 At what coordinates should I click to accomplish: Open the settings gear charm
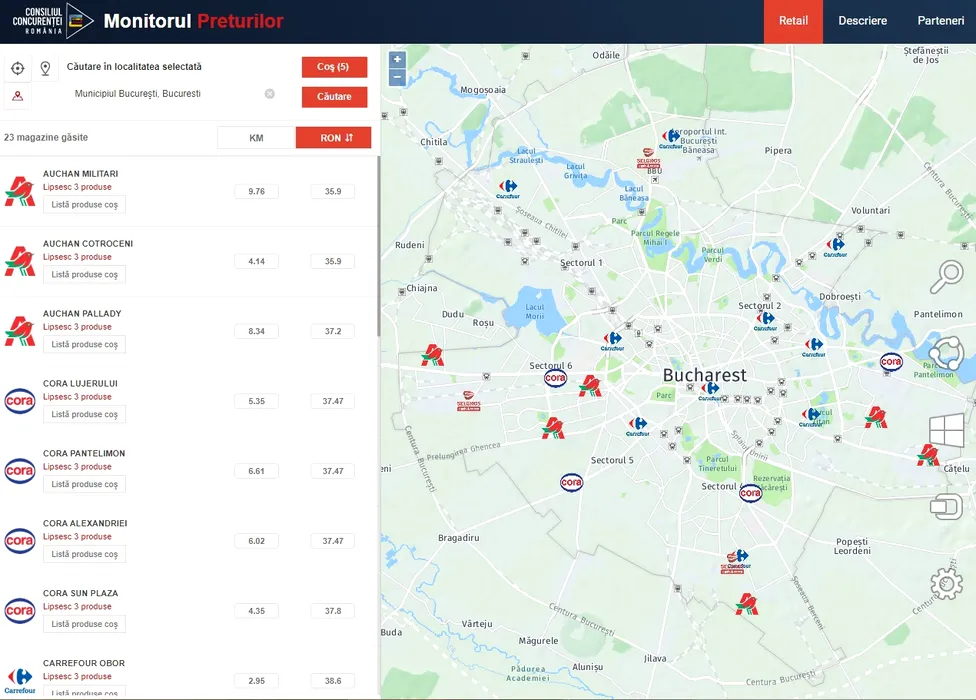[945, 583]
